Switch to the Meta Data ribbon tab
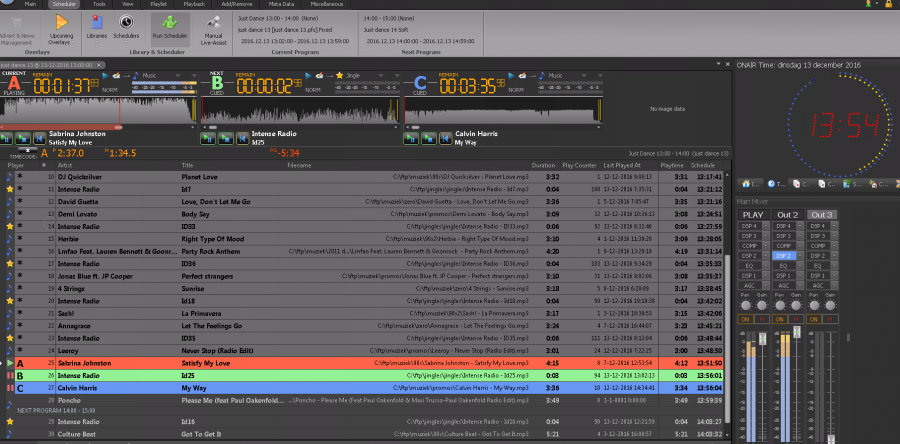Viewport: 900px width, 444px height. click(281, 4)
